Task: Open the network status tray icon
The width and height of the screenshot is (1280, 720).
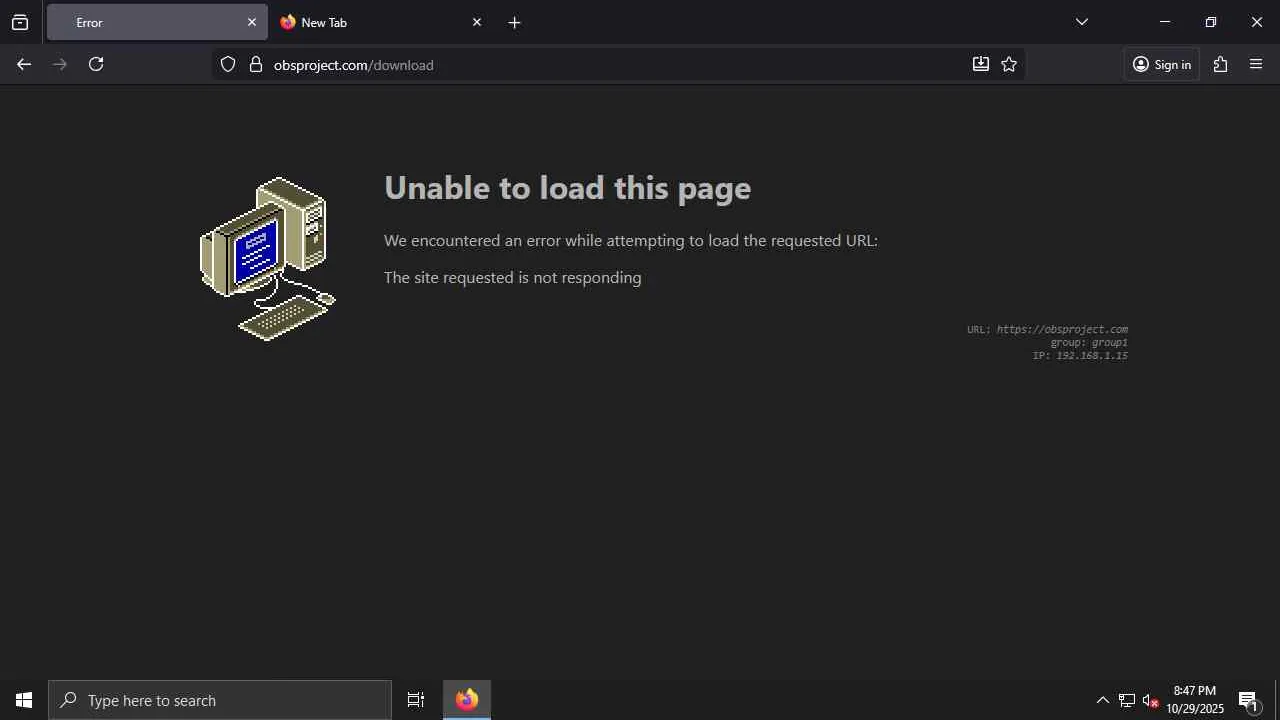Action: pyautogui.click(x=1127, y=700)
